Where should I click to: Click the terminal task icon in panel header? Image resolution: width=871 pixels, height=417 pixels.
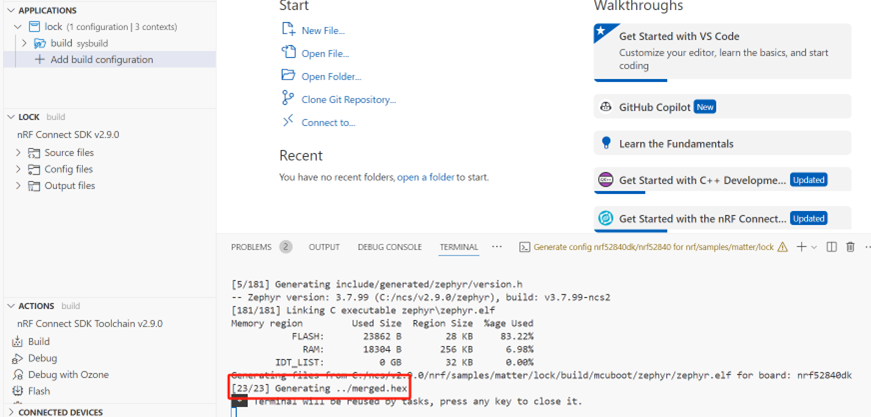[x=524, y=247]
